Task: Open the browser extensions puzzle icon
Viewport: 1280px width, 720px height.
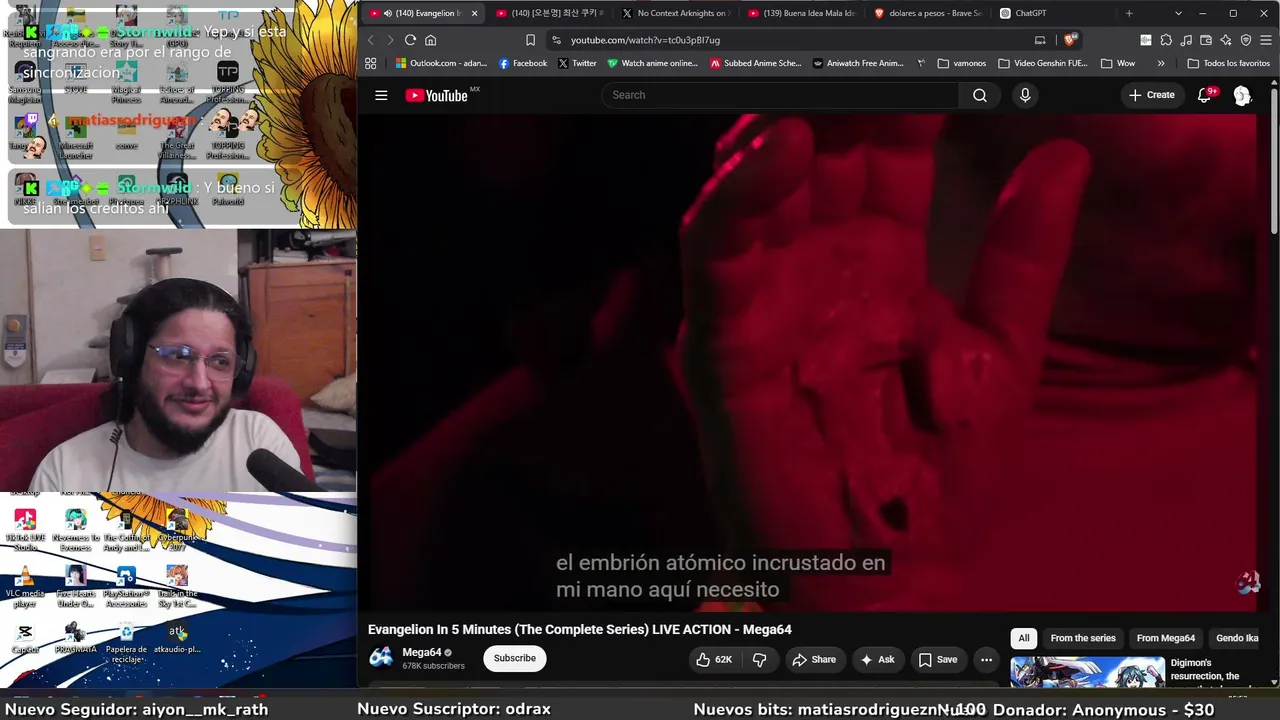Action: (x=1166, y=40)
